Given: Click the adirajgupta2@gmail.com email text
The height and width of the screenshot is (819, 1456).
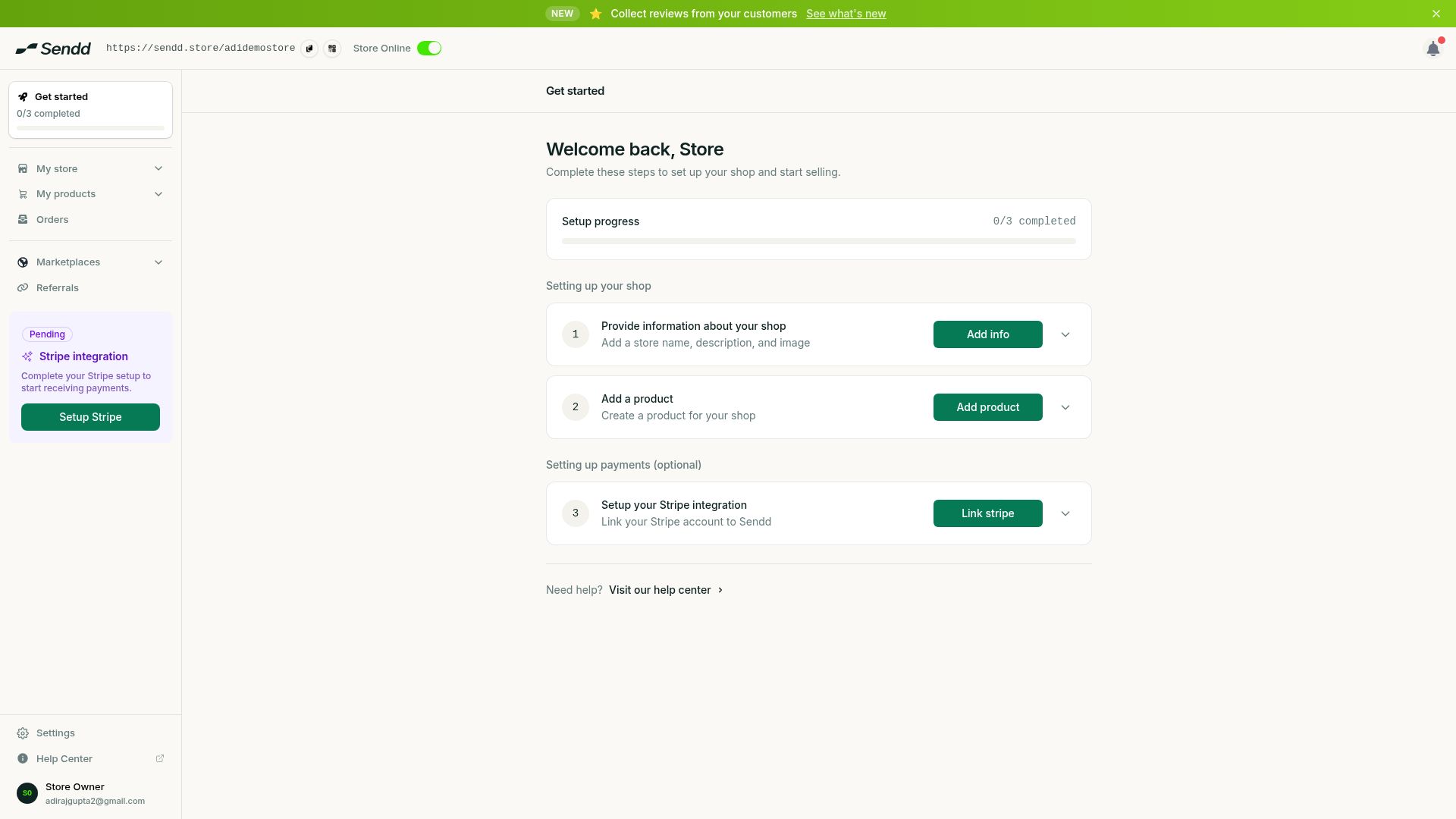Looking at the screenshot, I should click(x=95, y=802).
